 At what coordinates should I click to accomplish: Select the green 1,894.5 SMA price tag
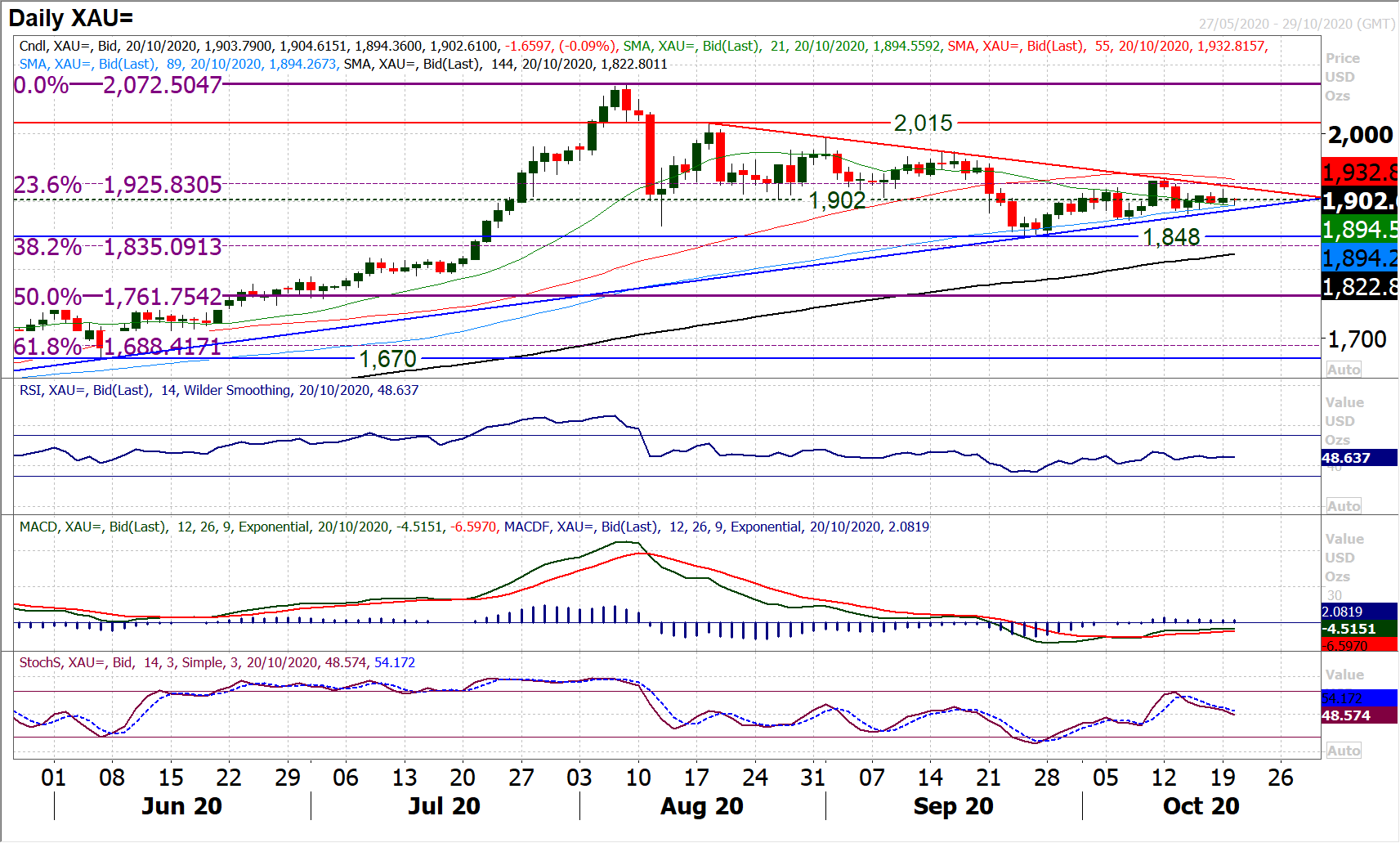(x=1359, y=230)
